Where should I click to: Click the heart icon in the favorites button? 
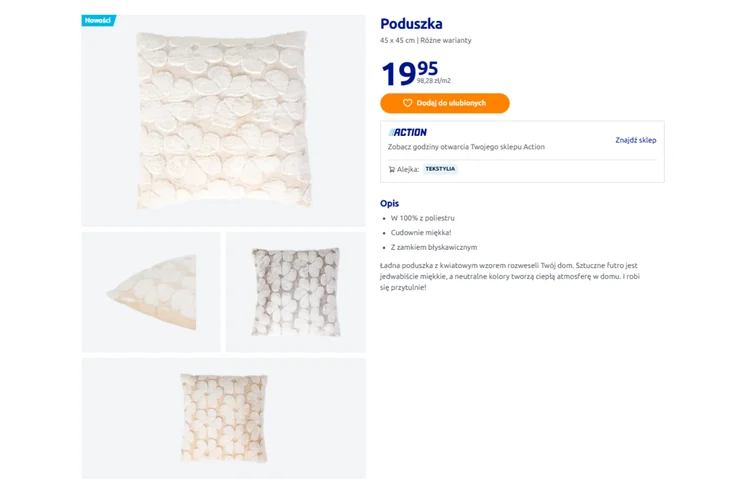[x=407, y=103]
